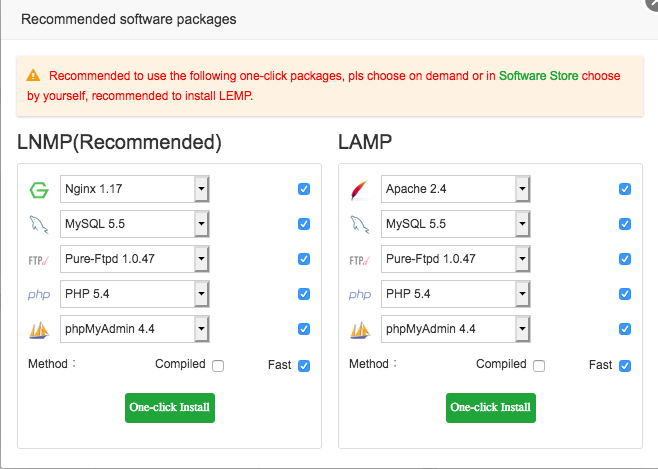The image size is (658, 469).
Task: Open the Nginx 1.17 version dropdown
Action: point(135,189)
